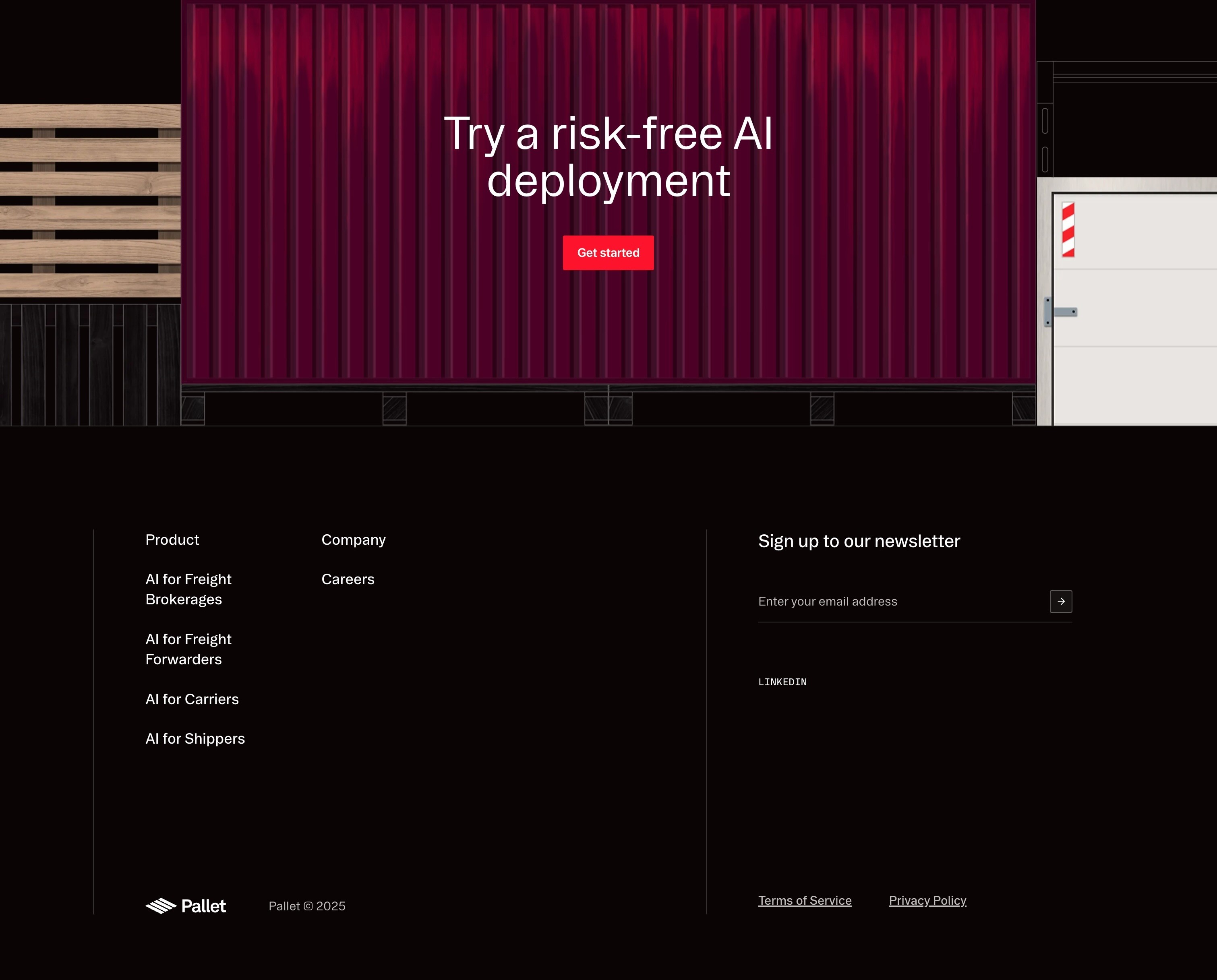This screenshot has width=1217, height=980.
Task: Click the Try a risk-free AI deployment heading
Action: [x=608, y=156]
